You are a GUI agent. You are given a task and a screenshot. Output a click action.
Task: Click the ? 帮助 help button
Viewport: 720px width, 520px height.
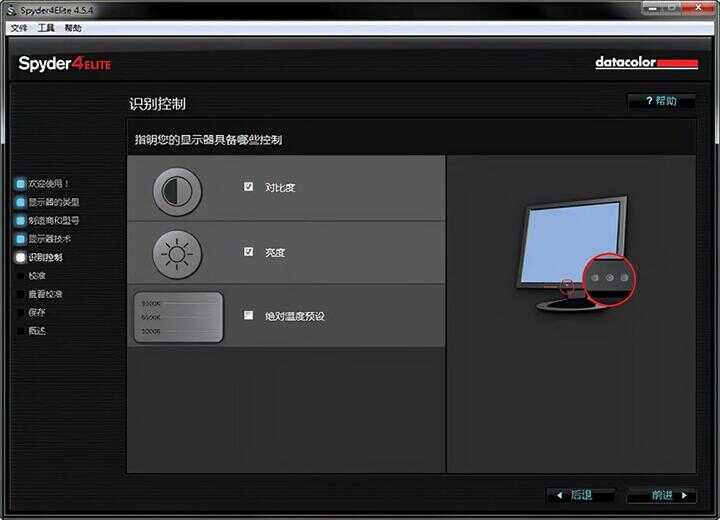click(661, 101)
